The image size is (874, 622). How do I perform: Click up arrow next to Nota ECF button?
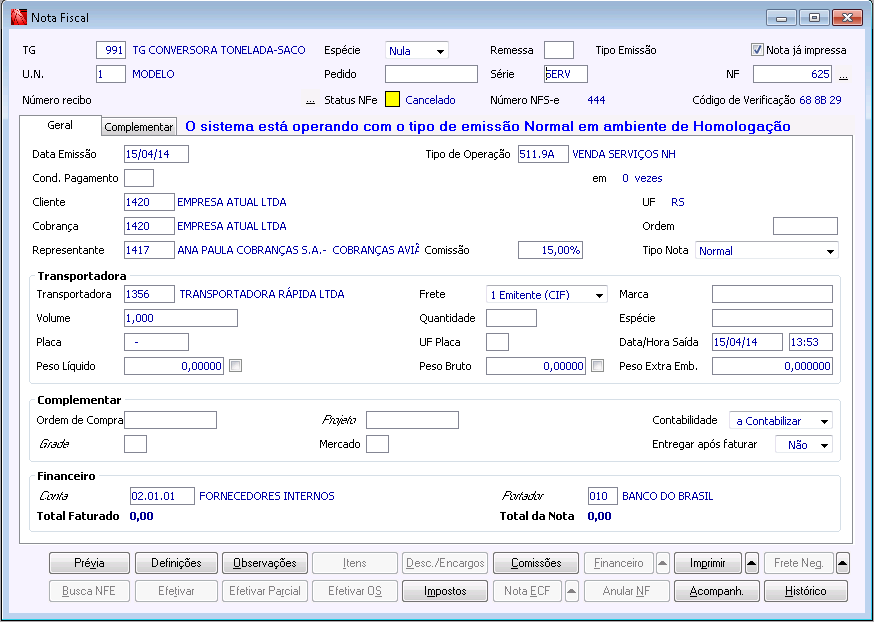(x=571, y=591)
